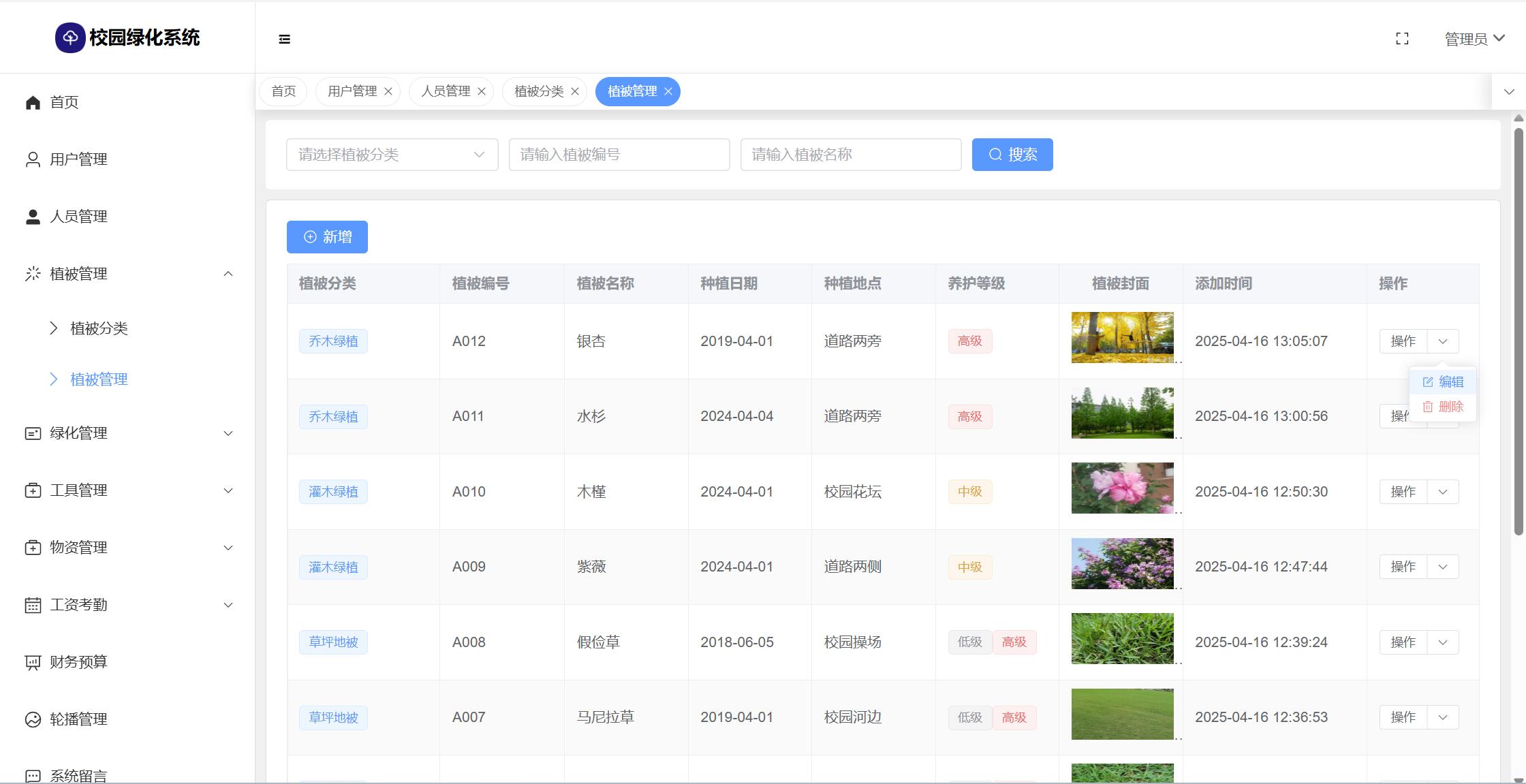Close the 用户管理 tab
The width and height of the screenshot is (1526, 784).
point(388,91)
